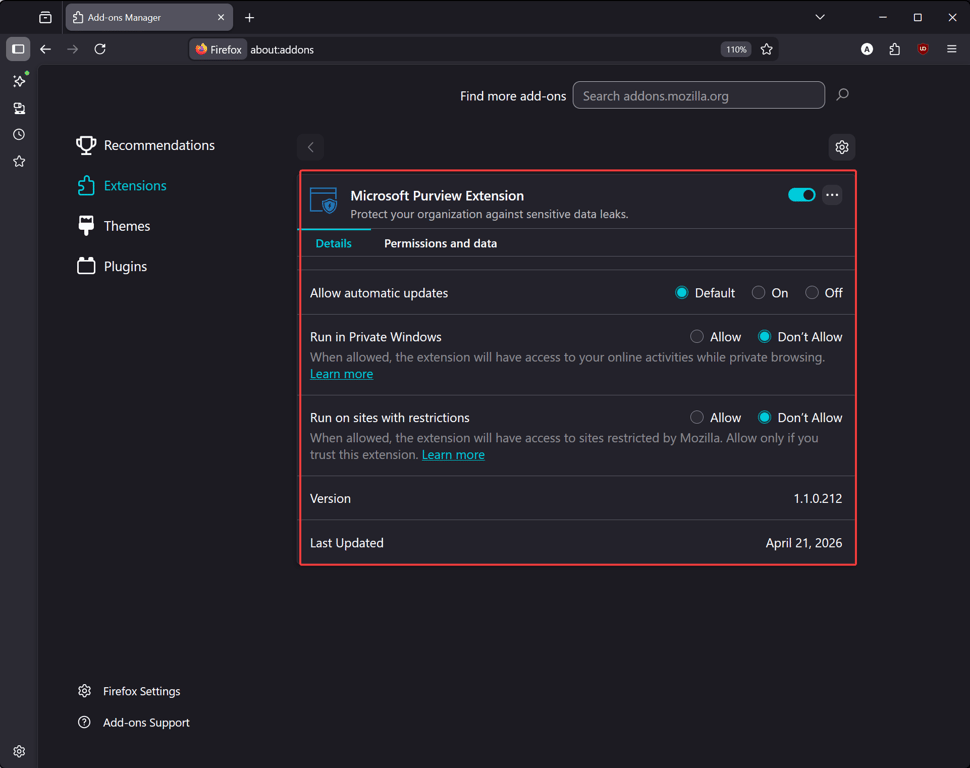Open the add-ons tools gear menu

tap(842, 147)
